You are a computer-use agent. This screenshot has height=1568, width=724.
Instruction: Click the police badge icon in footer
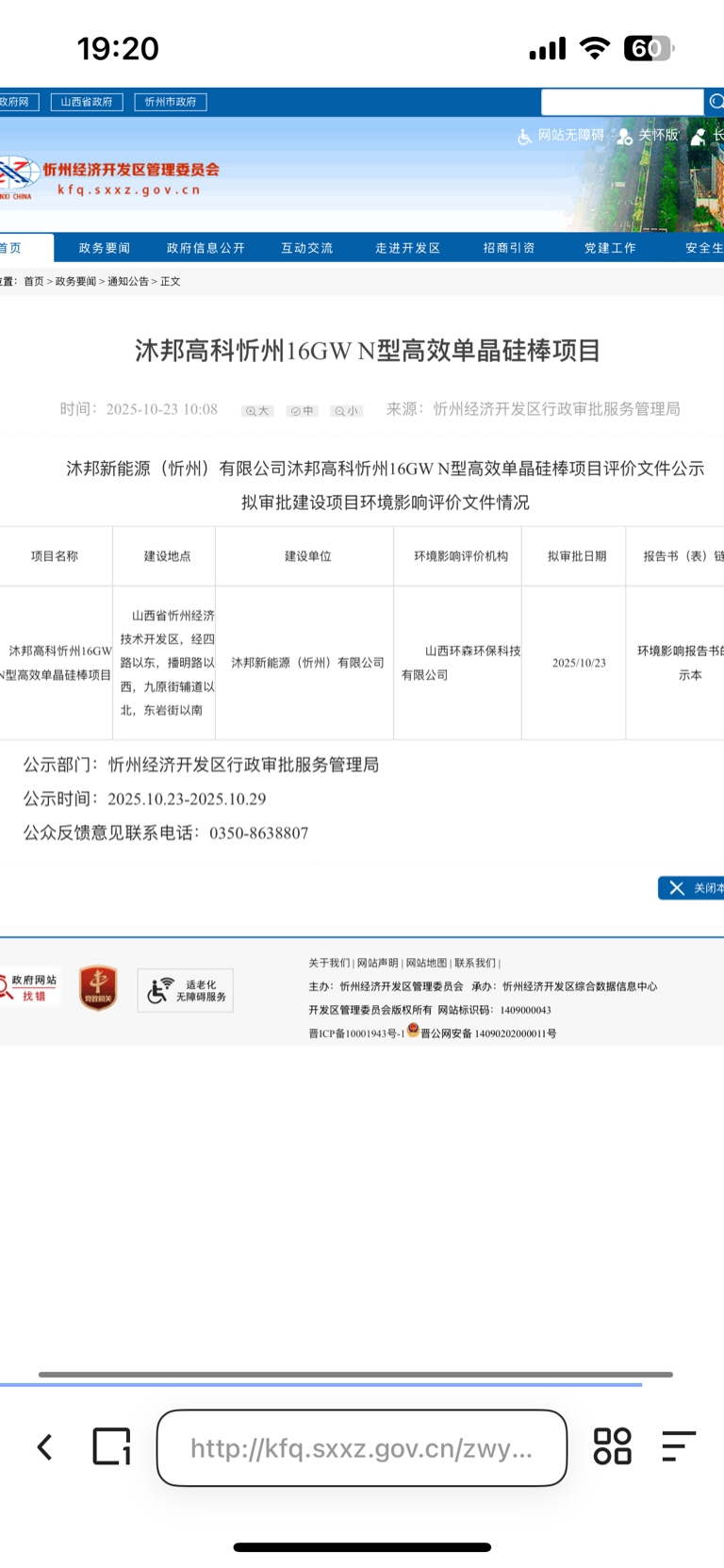coord(413,1030)
